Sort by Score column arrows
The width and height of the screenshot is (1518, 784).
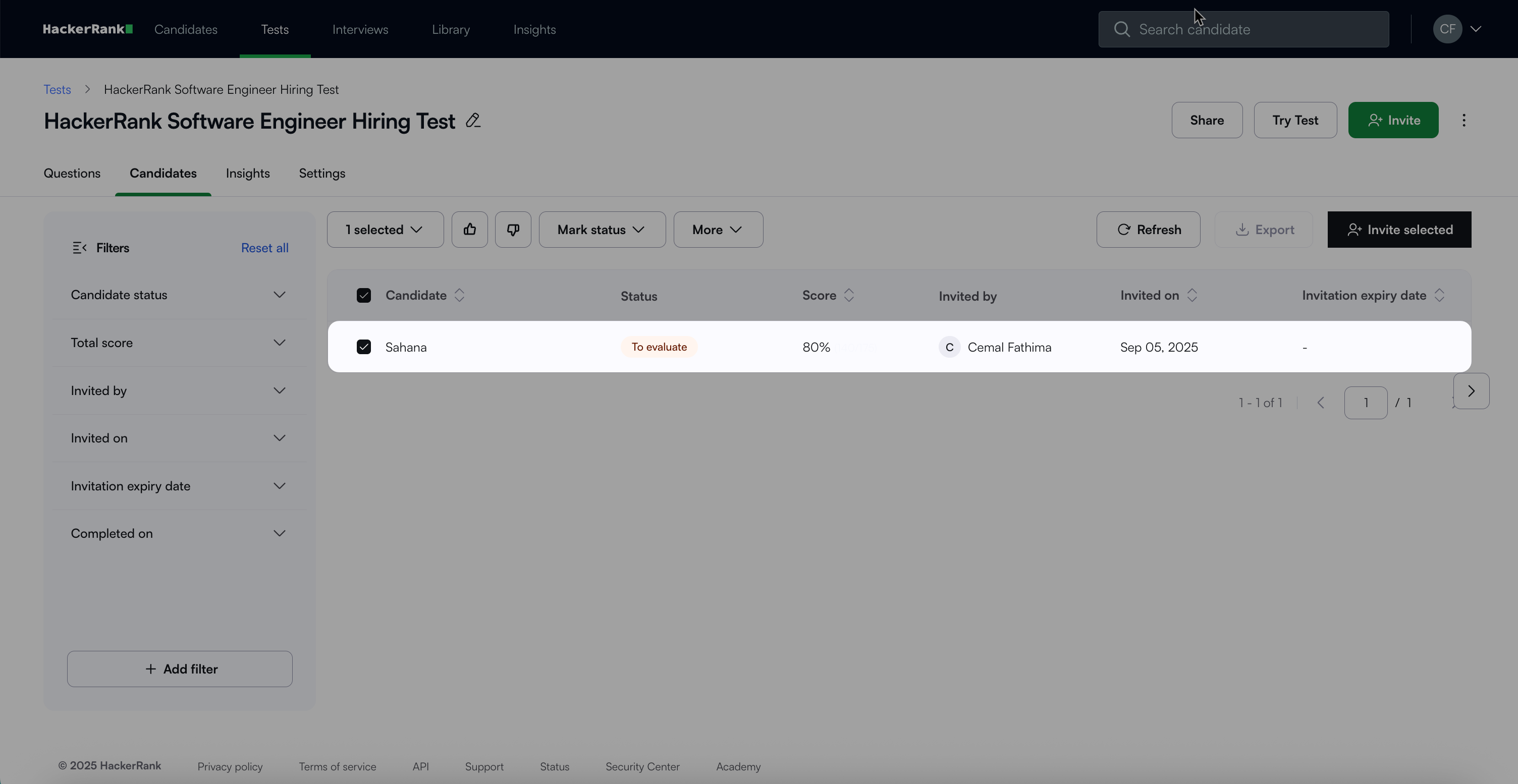[848, 296]
